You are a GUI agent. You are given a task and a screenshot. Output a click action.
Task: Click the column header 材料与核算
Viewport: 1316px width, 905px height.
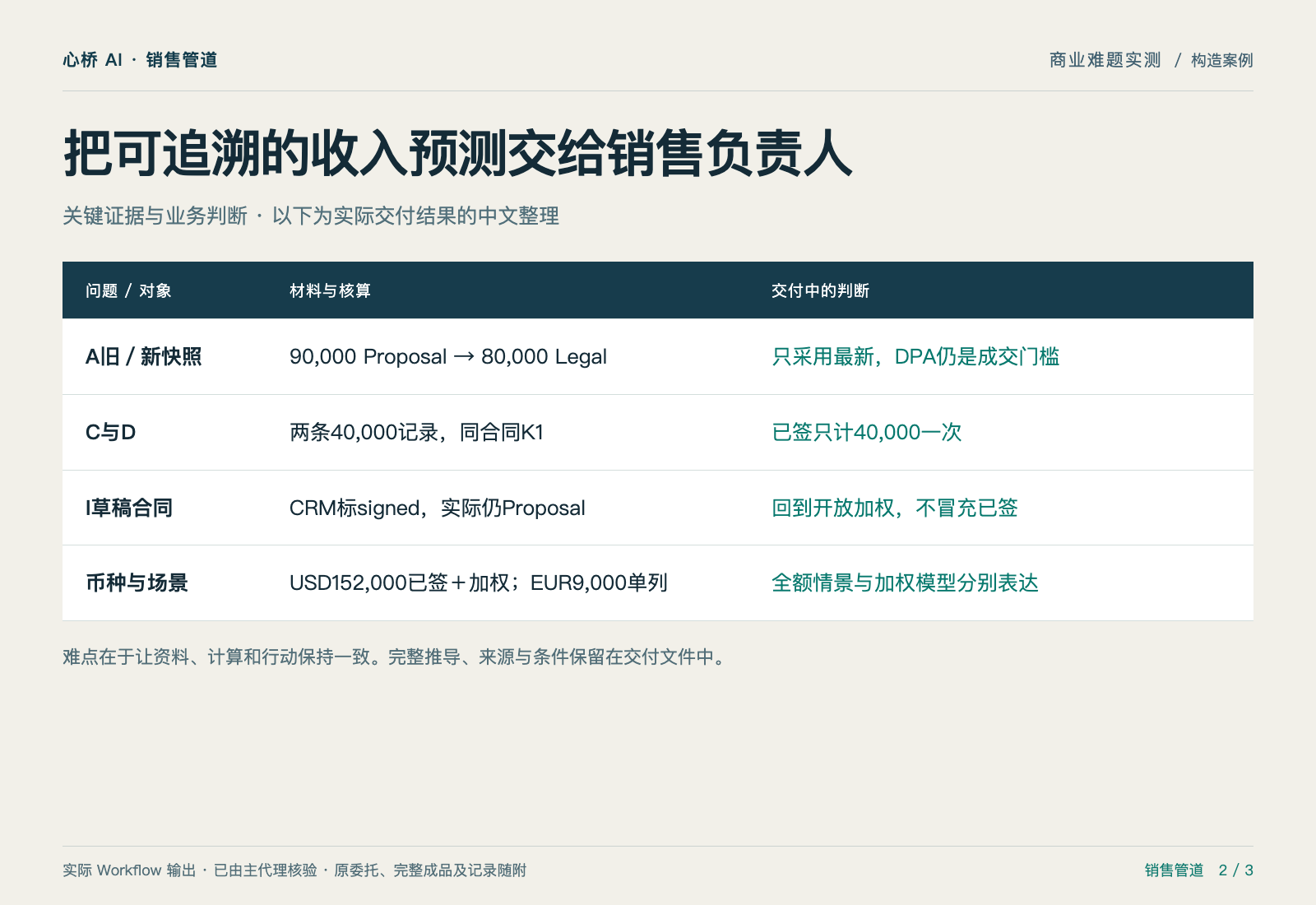tap(330, 290)
